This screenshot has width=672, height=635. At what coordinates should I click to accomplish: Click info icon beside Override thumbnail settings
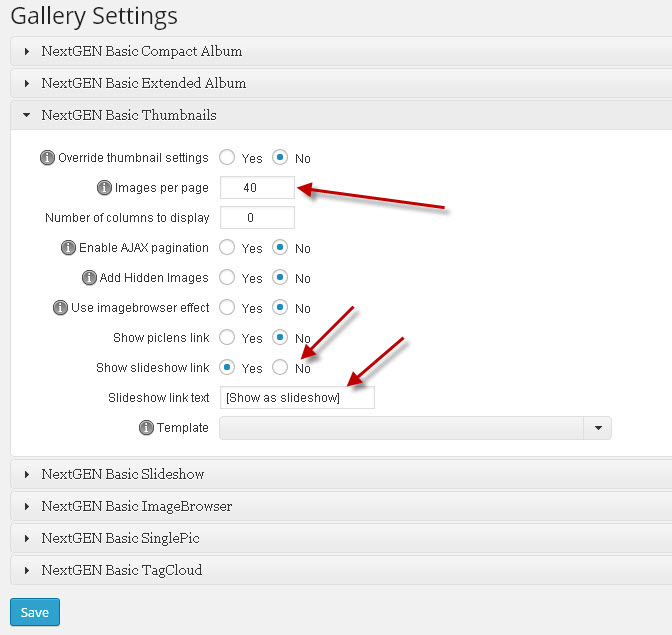47,158
